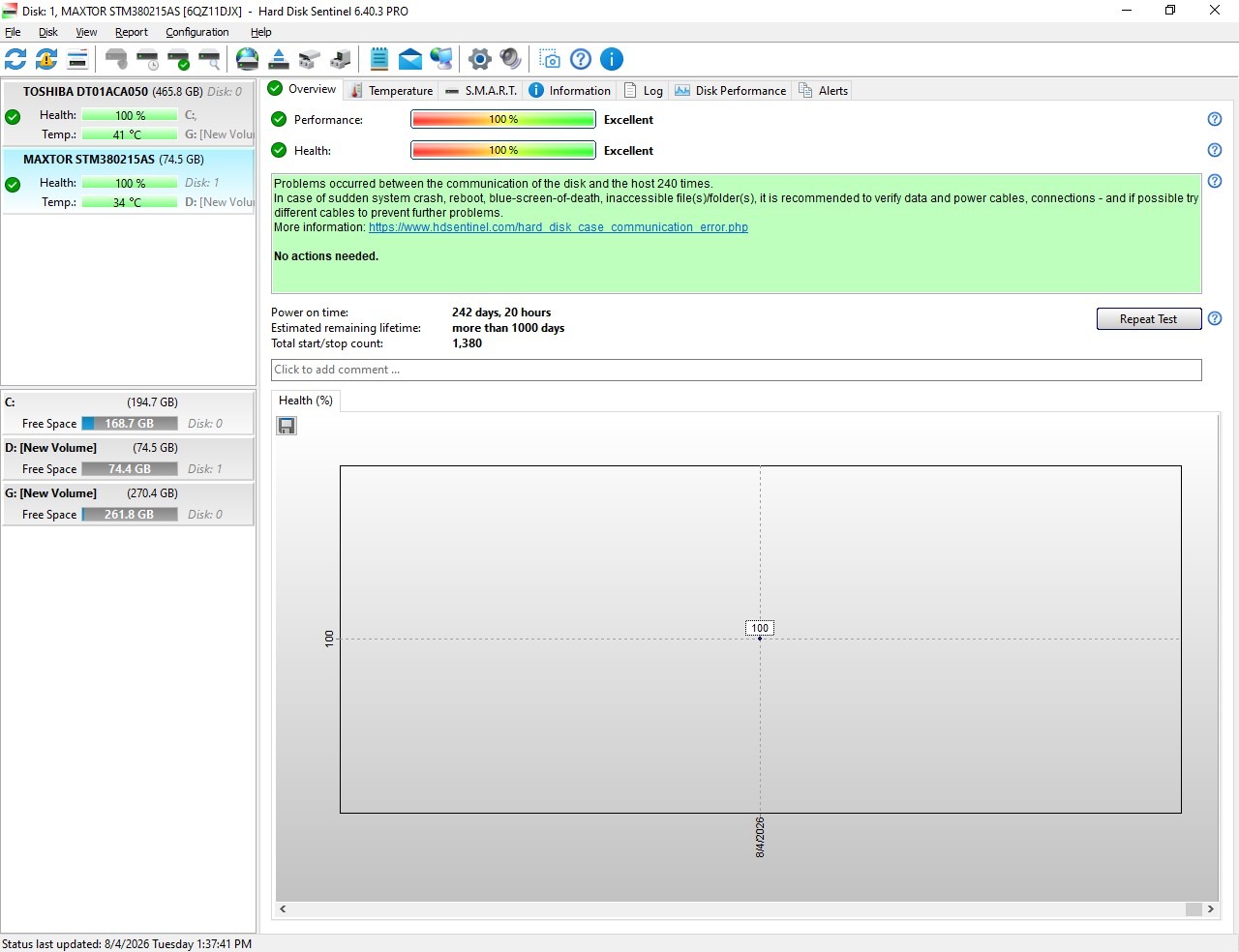This screenshot has width=1239, height=952.
Task: Click the disk with magnifier toolbar icon
Action: coord(209,59)
